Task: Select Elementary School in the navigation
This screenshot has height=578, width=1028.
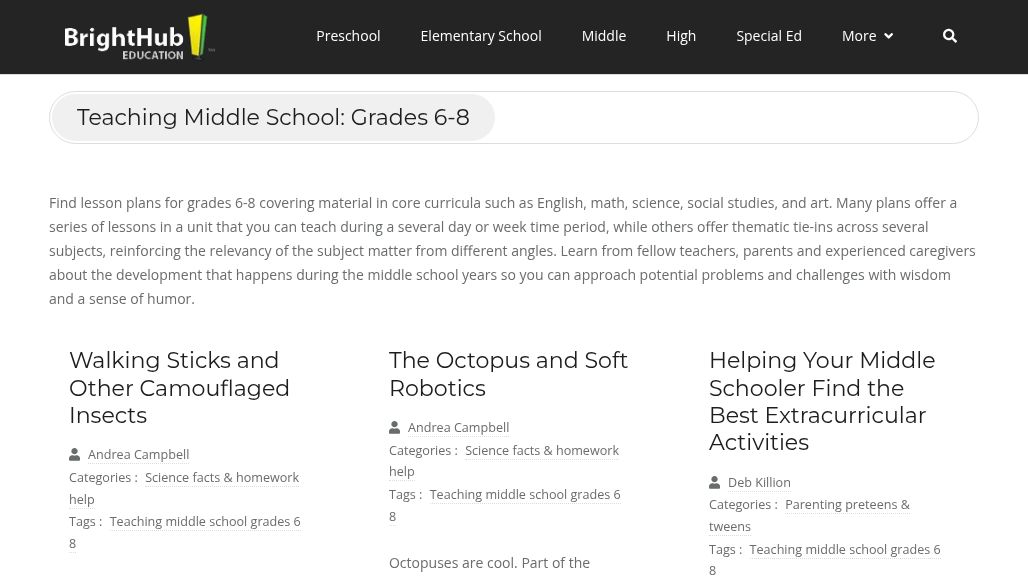Action: pos(480,36)
